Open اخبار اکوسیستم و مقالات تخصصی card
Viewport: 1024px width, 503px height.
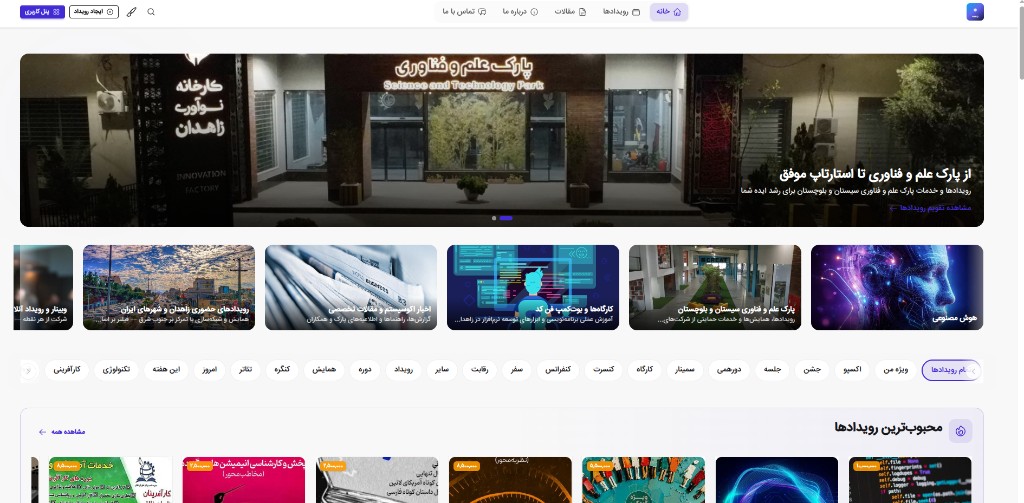(x=351, y=287)
